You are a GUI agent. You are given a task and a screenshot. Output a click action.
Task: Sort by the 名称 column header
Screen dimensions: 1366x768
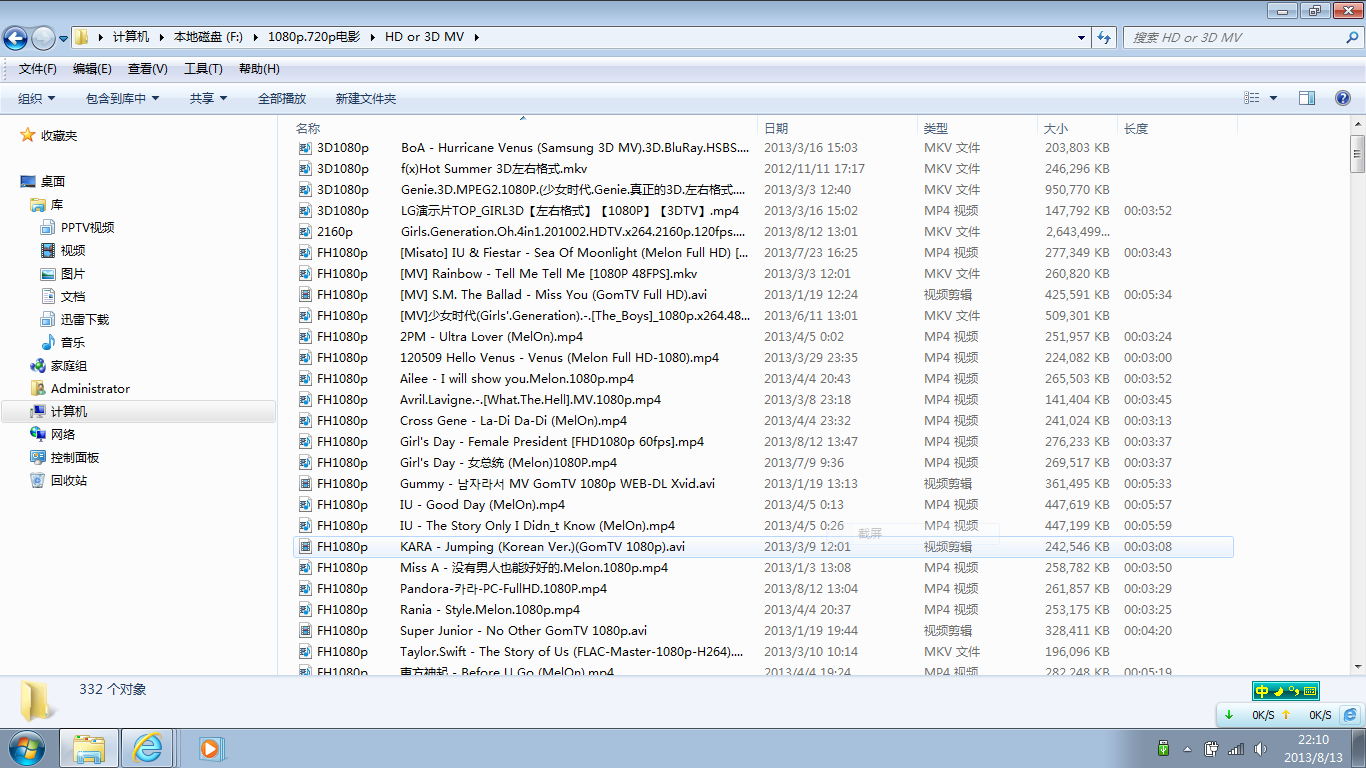click(x=526, y=128)
